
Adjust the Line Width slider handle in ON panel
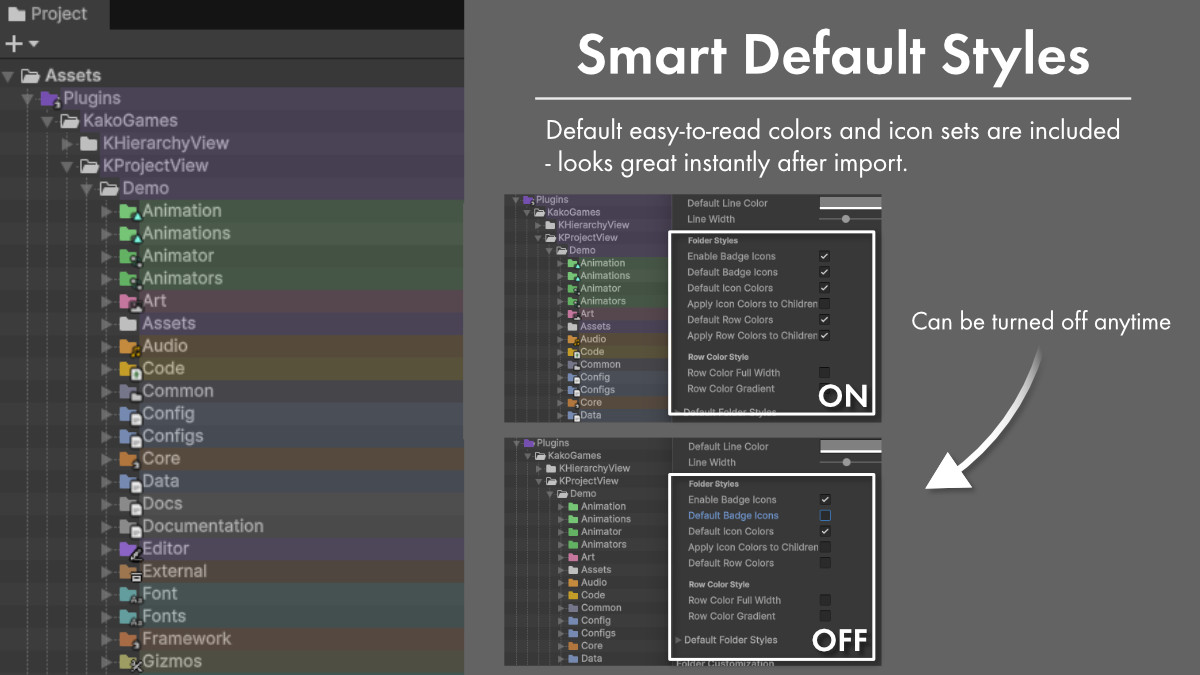[846, 219]
